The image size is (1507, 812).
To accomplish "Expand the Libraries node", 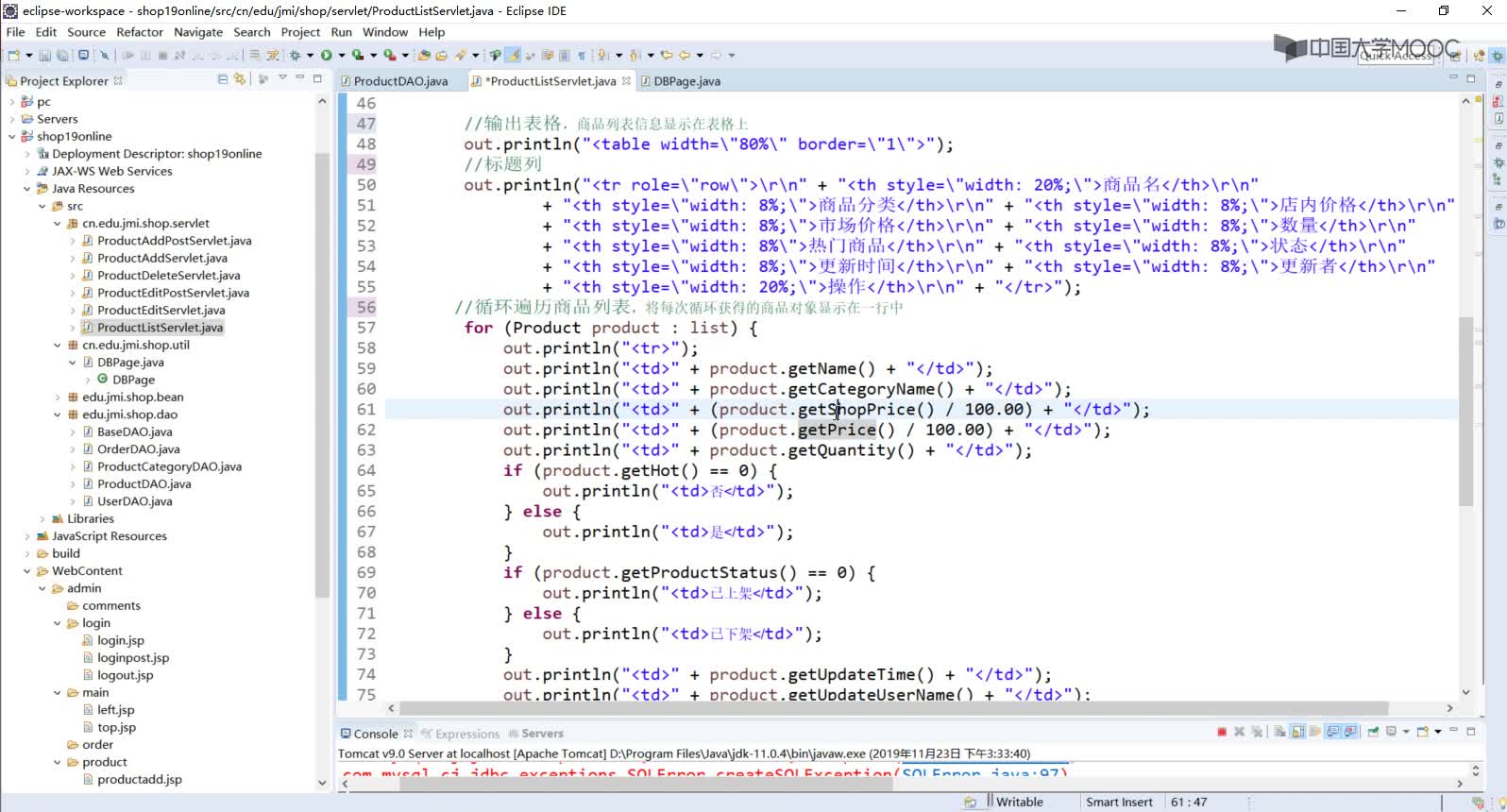I will click(x=42, y=518).
